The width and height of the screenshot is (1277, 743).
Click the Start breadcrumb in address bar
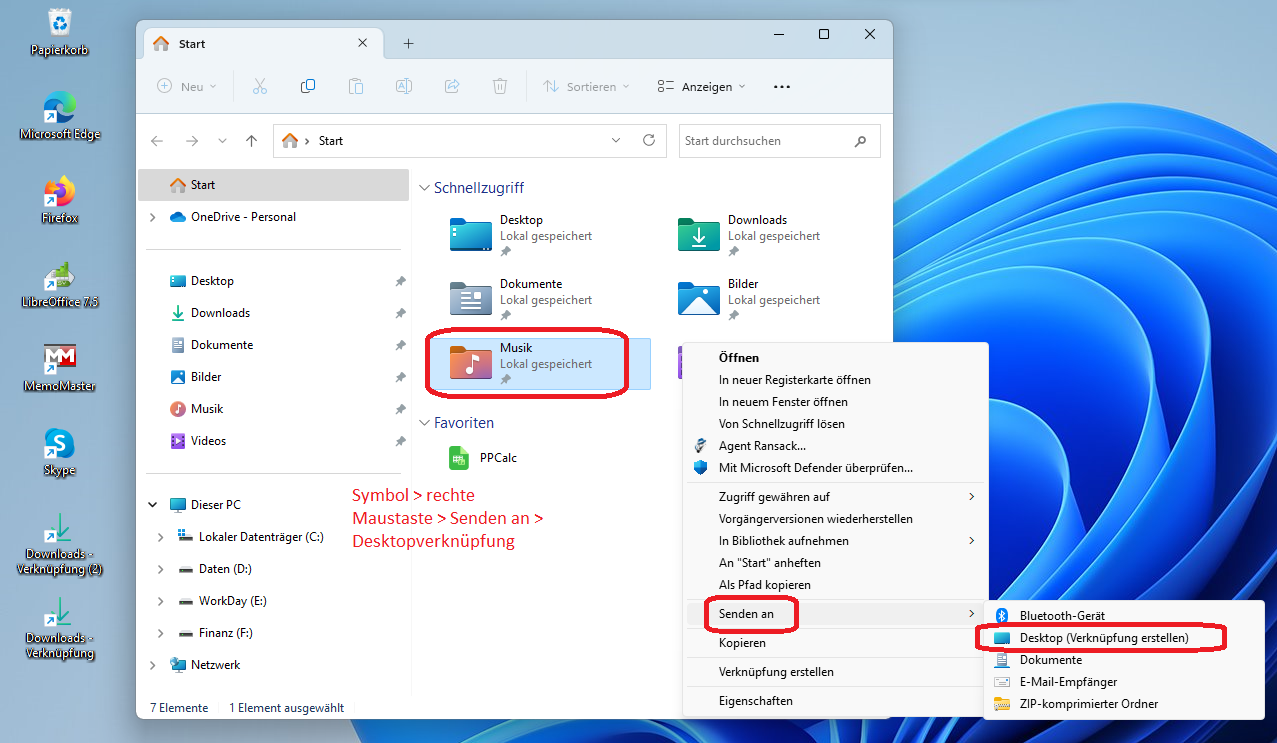tap(331, 141)
